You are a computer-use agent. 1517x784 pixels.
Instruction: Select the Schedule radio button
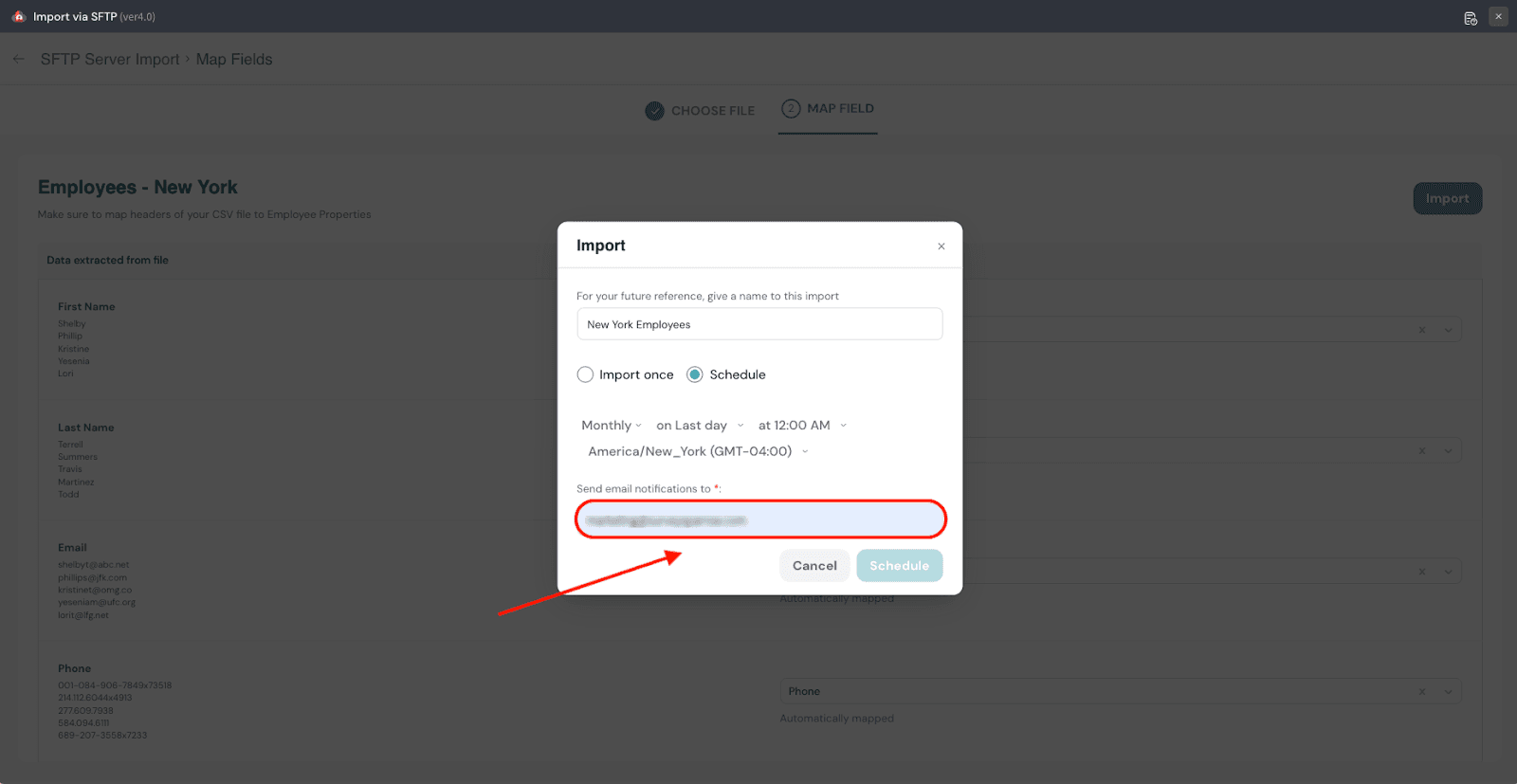[695, 374]
